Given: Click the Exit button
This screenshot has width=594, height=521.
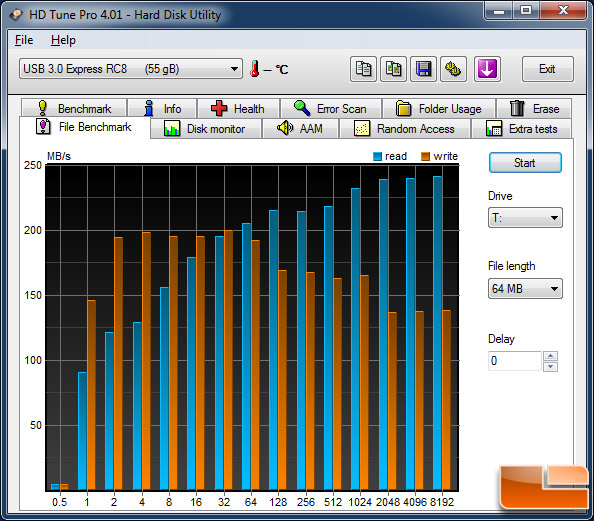Looking at the screenshot, I should (547, 69).
